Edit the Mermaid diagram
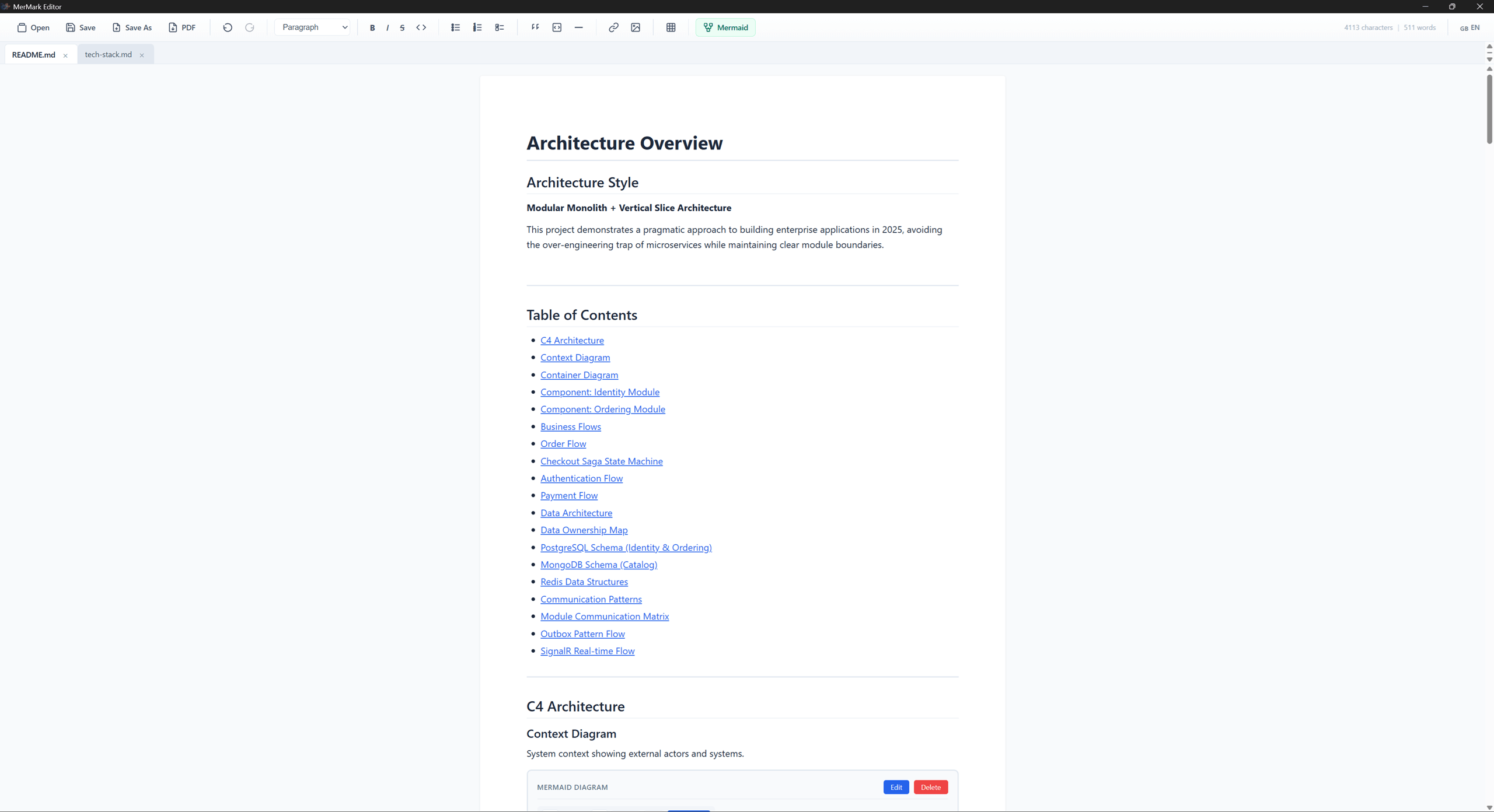Image resolution: width=1494 pixels, height=812 pixels. point(896,787)
